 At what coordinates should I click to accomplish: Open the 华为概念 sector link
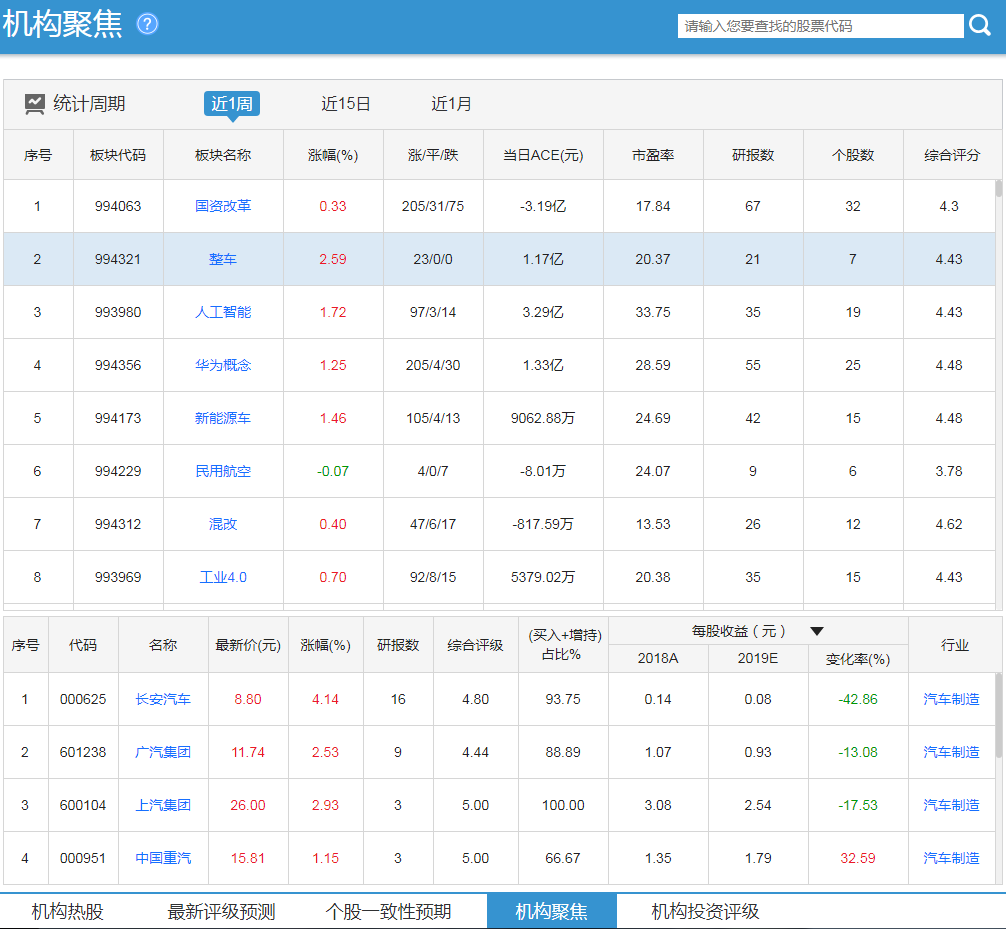(x=223, y=365)
